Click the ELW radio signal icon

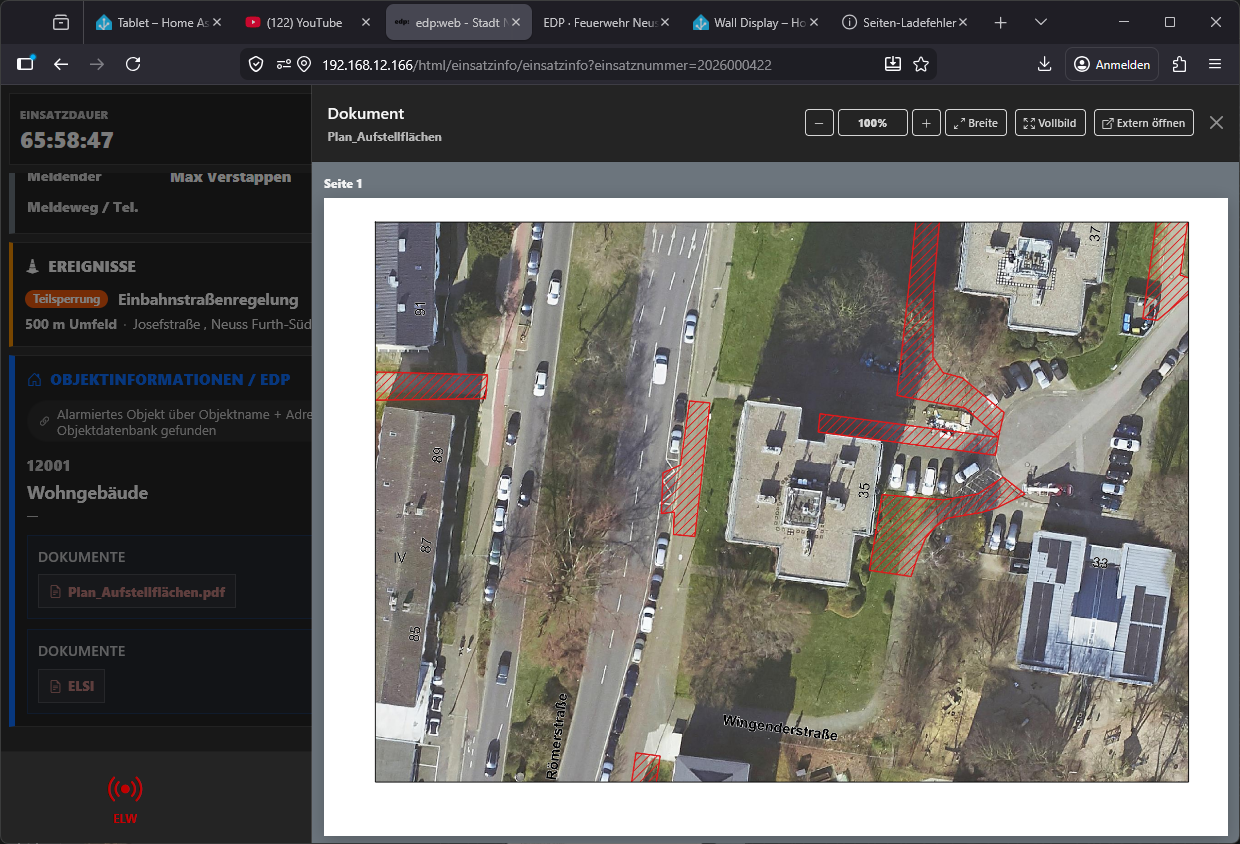pyautogui.click(x=125, y=789)
